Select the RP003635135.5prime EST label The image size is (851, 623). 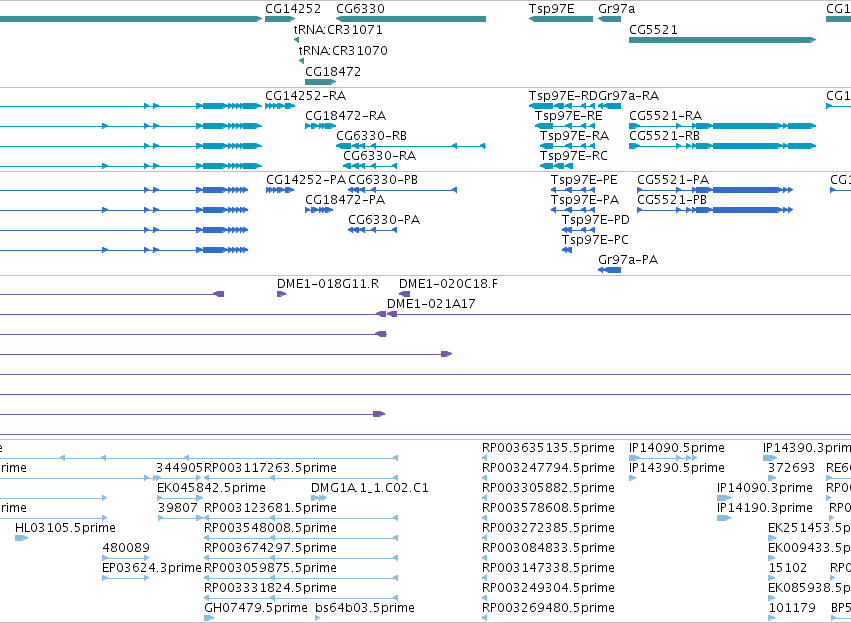pyautogui.click(x=548, y=448)
